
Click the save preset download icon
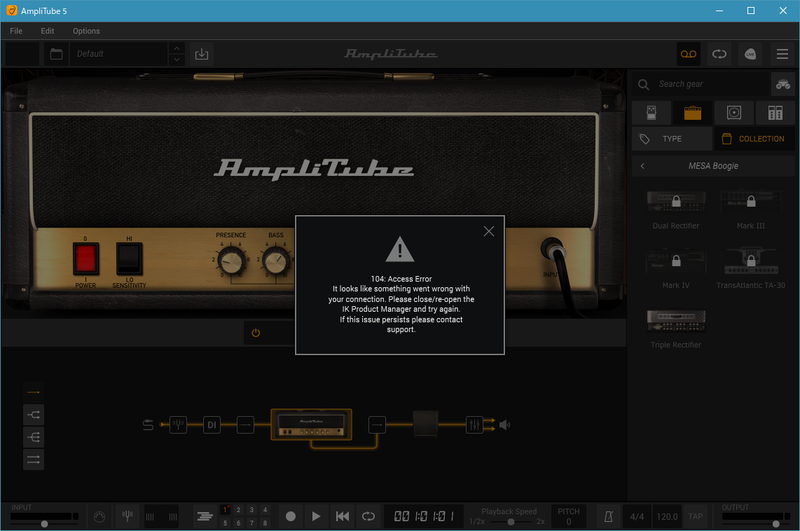(x=202, y=54)
